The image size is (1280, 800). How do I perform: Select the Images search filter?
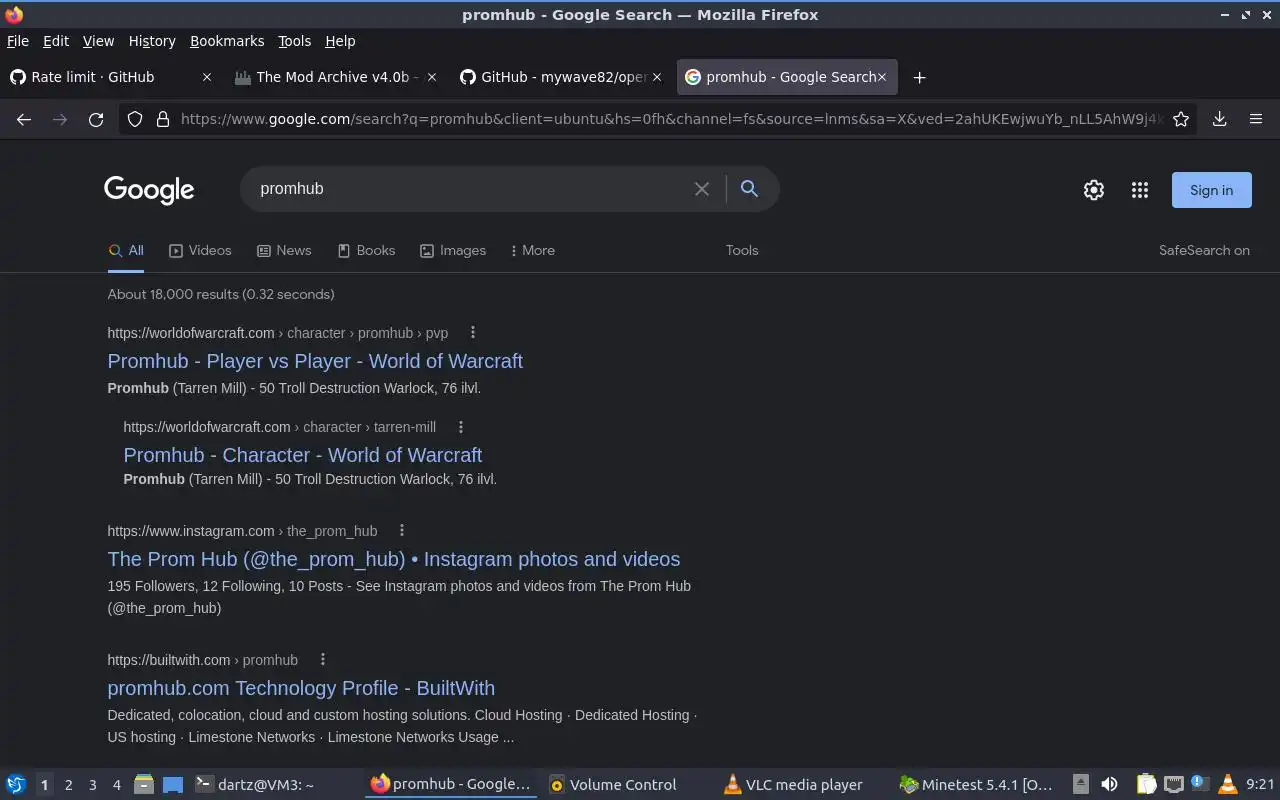453,251
